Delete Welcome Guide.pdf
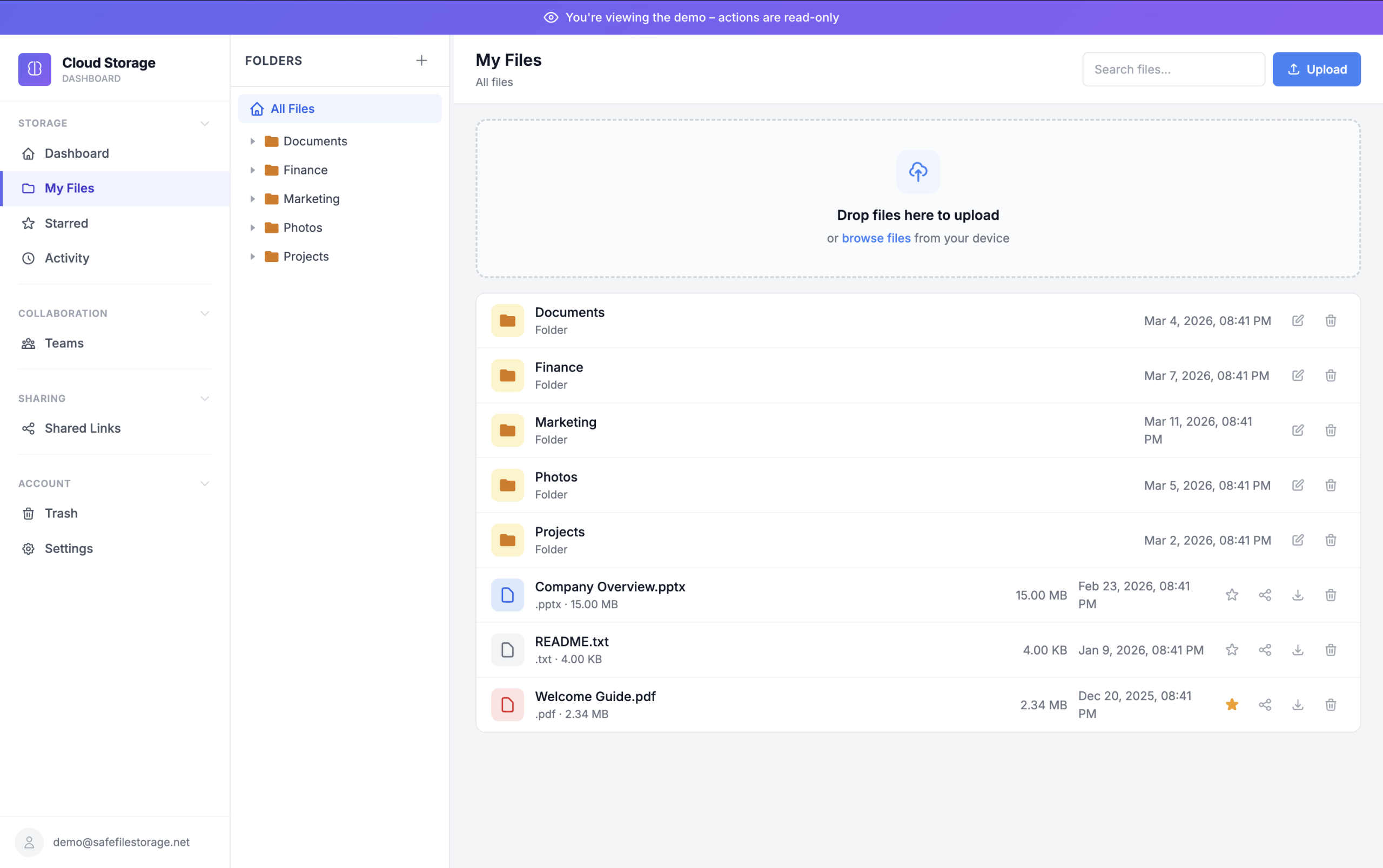Image resolution: width=1383 pixels, height=868 pixels. [1330, 704]
